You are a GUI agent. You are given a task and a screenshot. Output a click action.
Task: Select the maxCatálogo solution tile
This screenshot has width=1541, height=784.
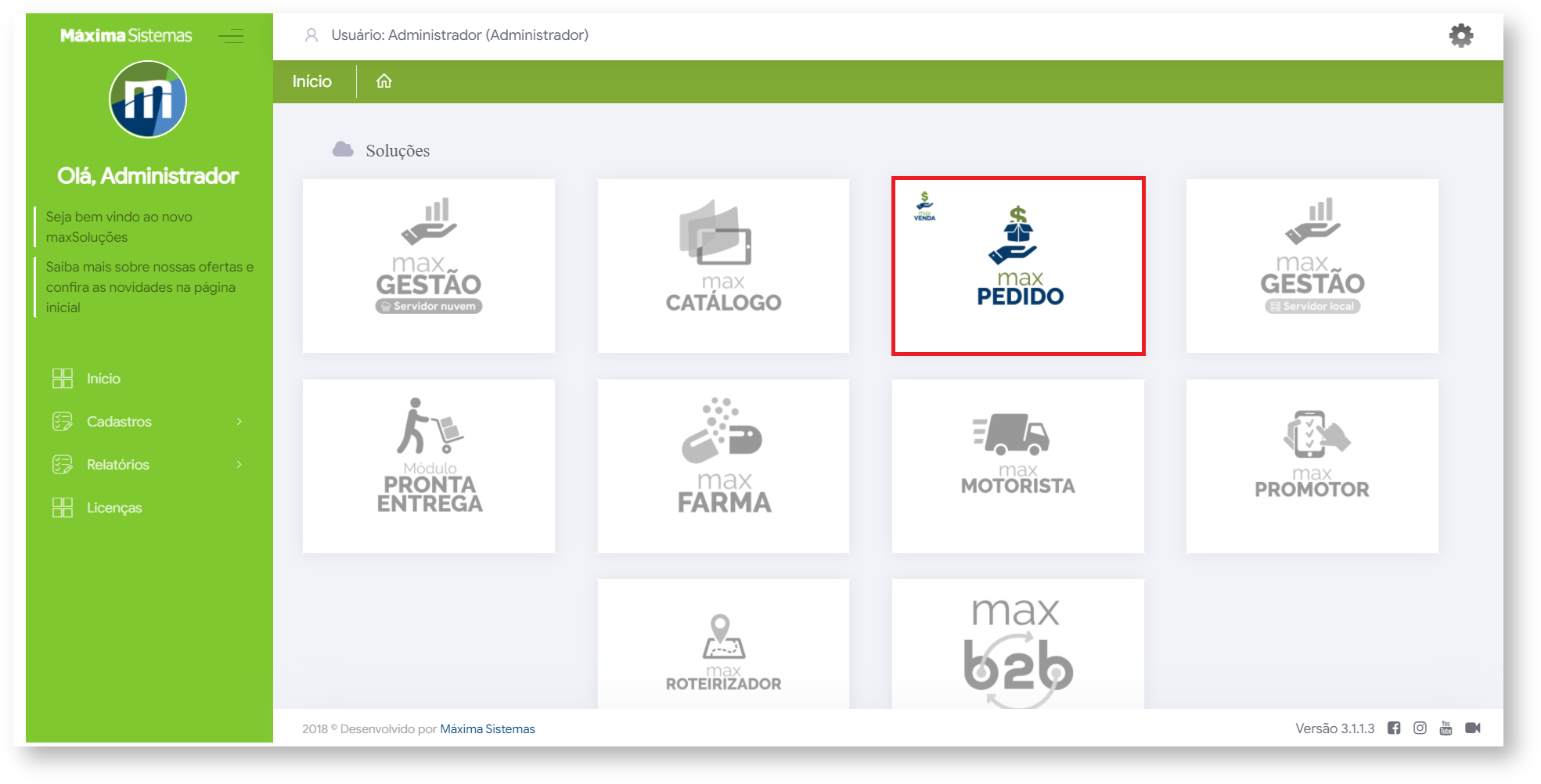(723, 266)
